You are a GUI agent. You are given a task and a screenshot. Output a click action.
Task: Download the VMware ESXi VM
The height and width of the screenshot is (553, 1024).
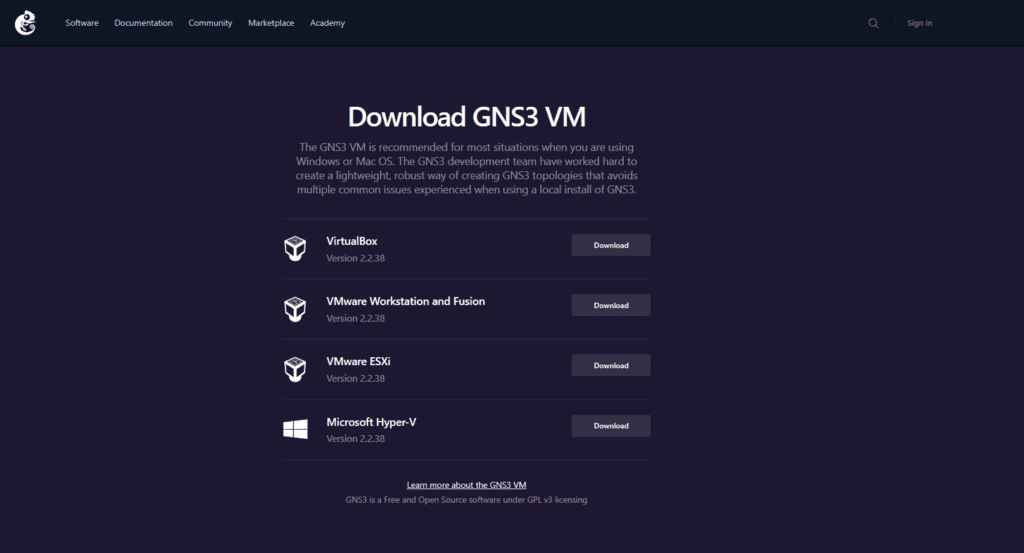(611, 365)
